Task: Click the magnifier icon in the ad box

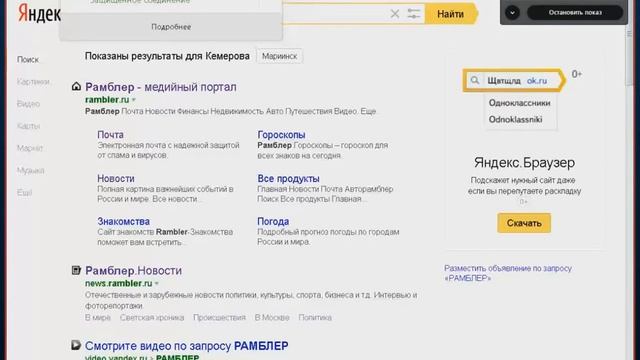Action: (474, 80)
